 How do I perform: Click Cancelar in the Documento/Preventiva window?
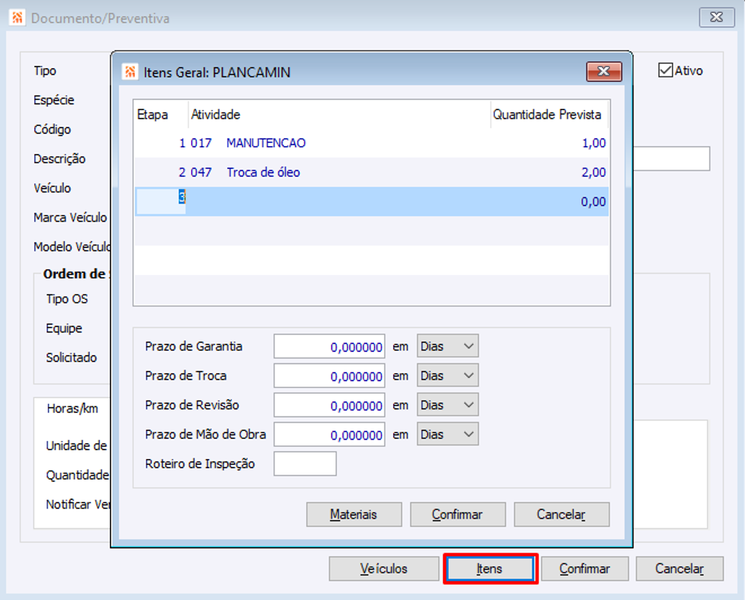click(680, 569)
